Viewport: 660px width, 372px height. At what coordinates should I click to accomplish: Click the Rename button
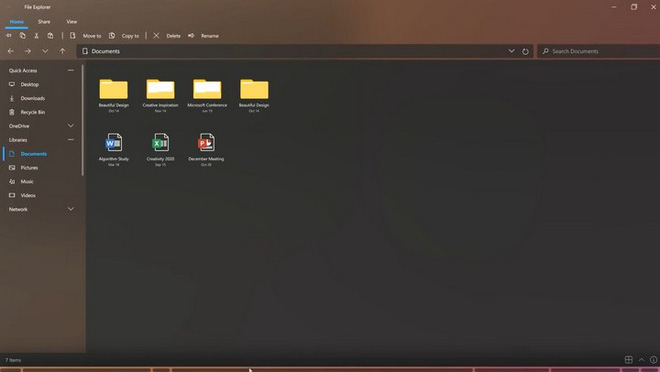(203, 36)
